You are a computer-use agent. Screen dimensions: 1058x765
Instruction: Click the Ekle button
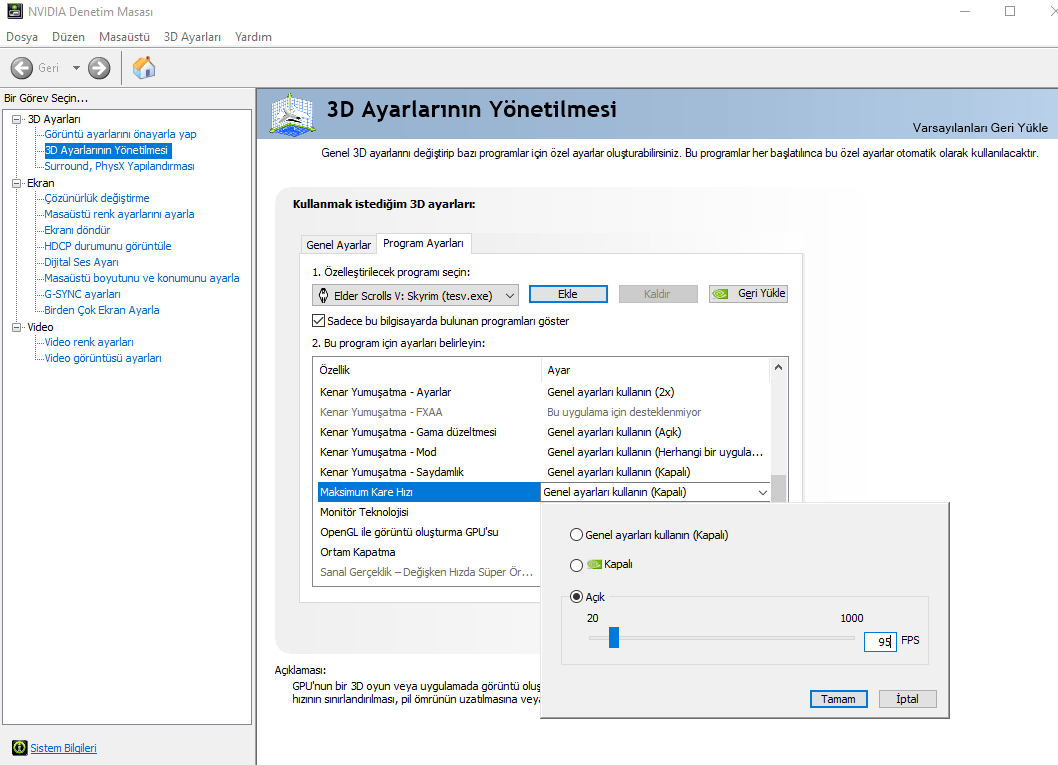click(568, 294)
